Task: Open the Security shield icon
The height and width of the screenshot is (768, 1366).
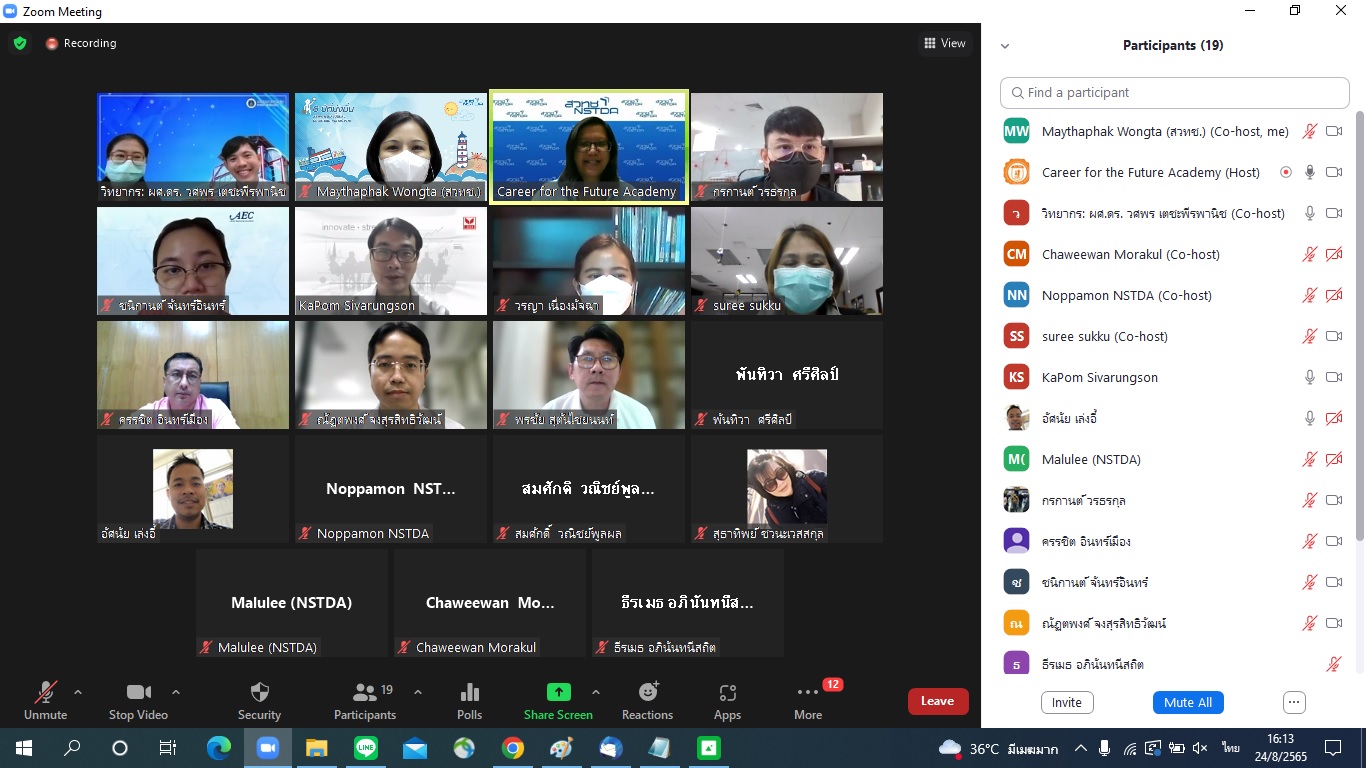Action: (259, 693)
